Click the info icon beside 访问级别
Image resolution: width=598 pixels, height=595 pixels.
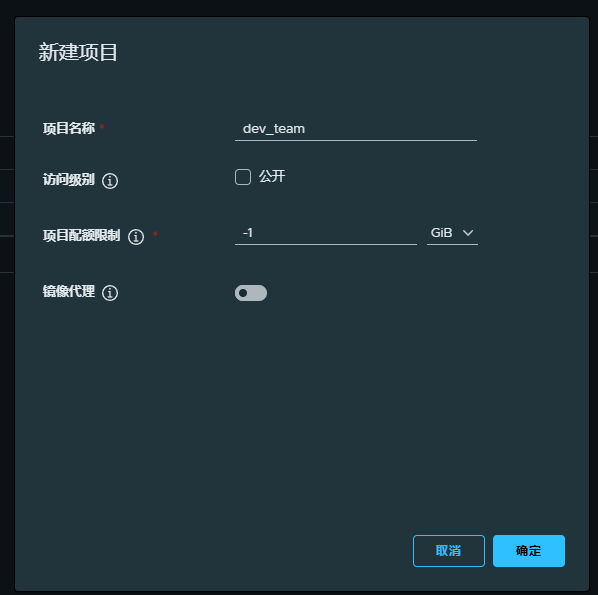point(110,180)
